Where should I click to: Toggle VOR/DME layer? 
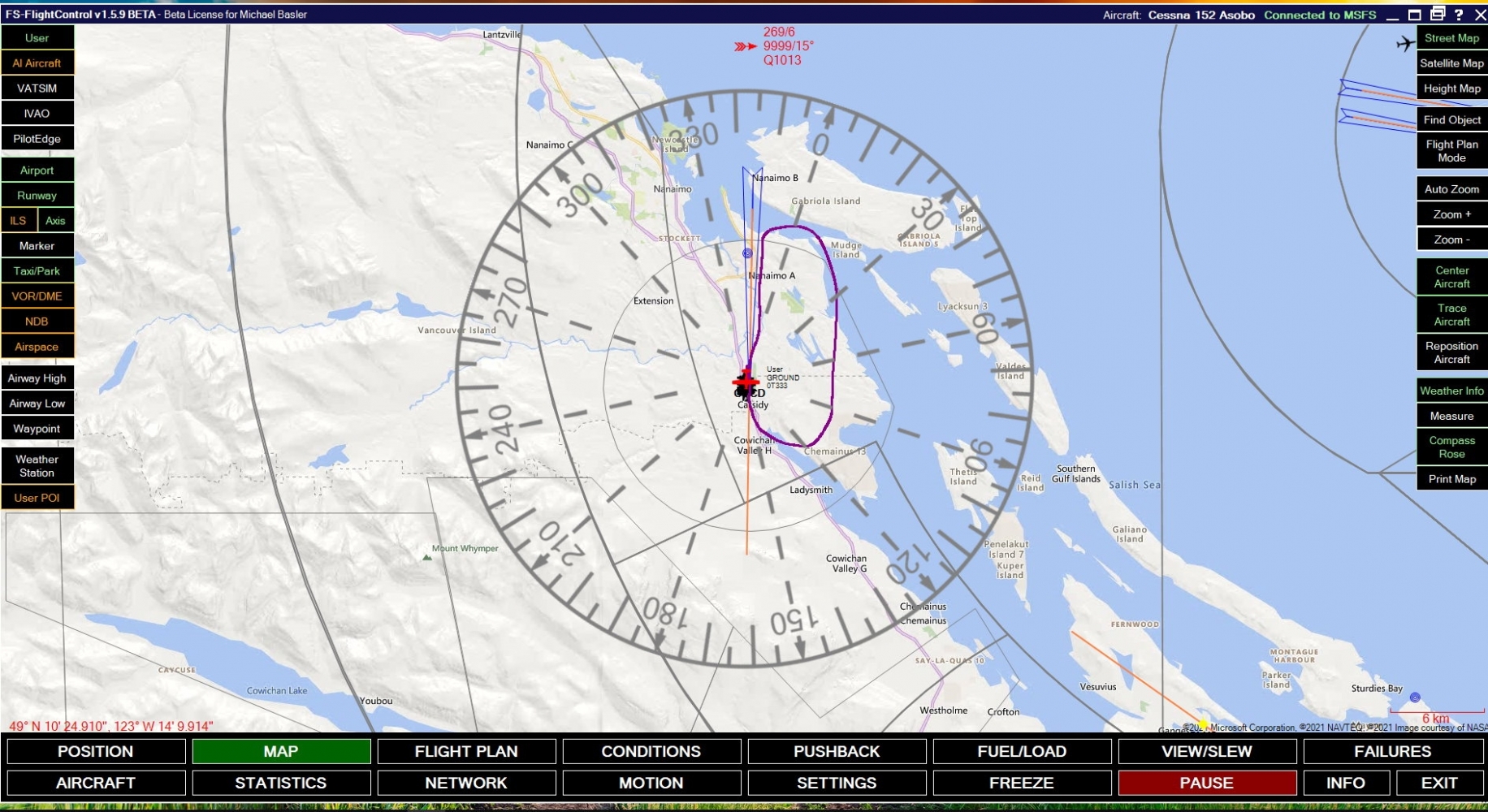click(37, 296)
